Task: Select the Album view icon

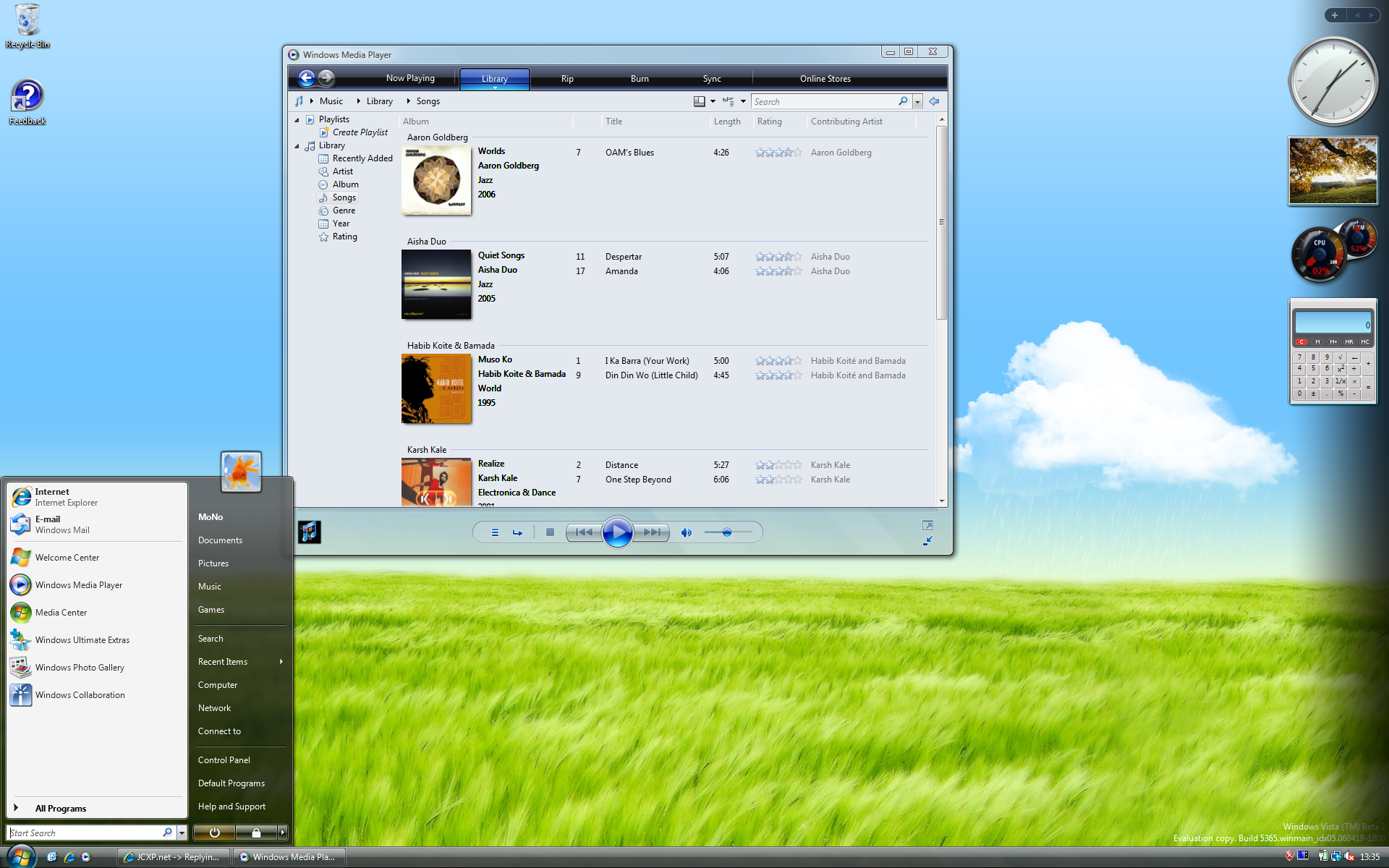Action: point(323,184)
